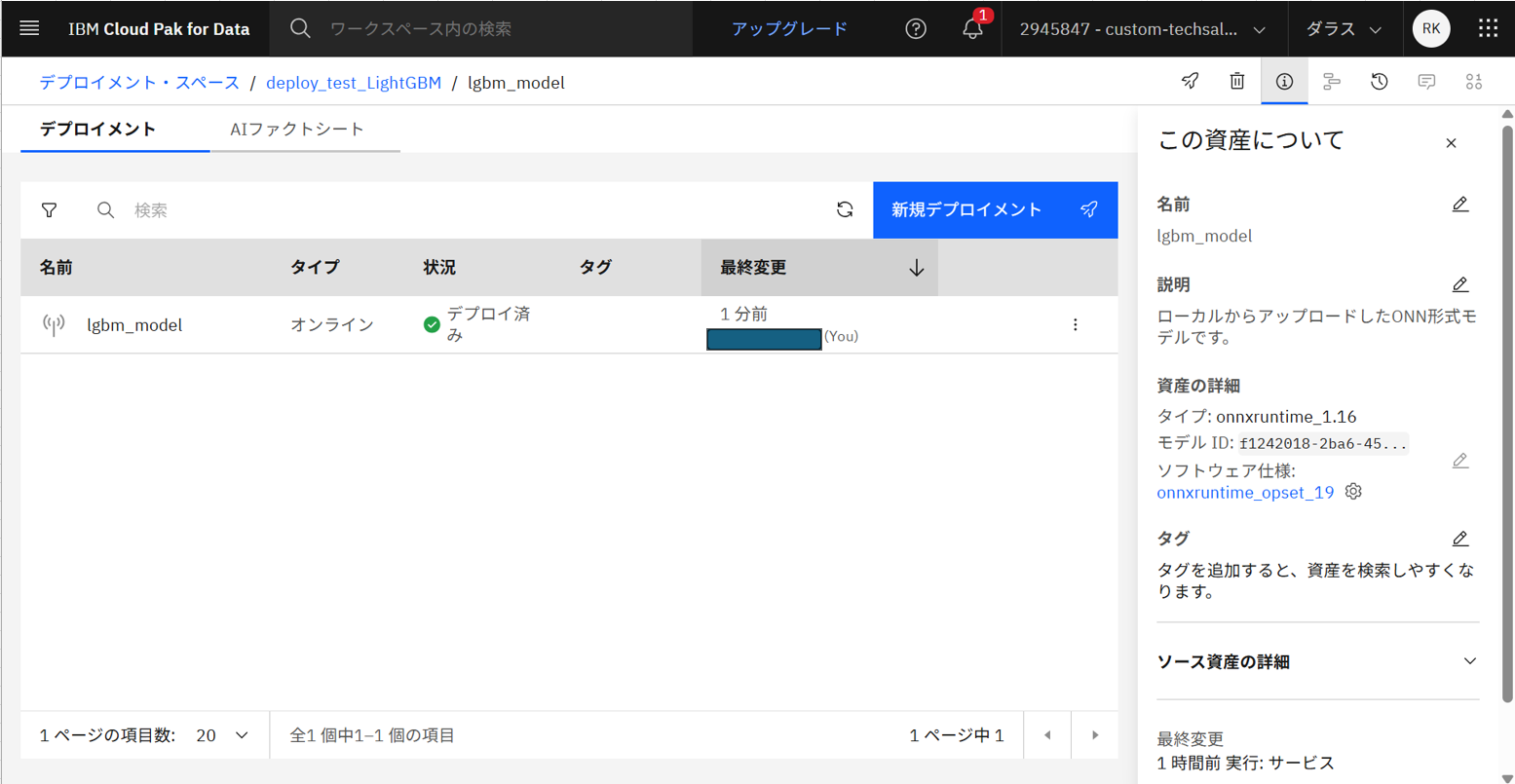
Task: Open the lineage diagram icon in toolbar
Action: [x=1332, y=82]
